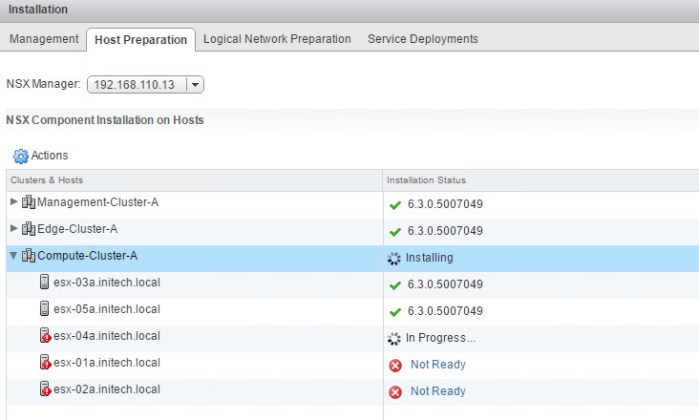The height and width of the screenshot is (420, 699).
Task: Open the Logical Network Preparation tab
Action: pos(277,39)
